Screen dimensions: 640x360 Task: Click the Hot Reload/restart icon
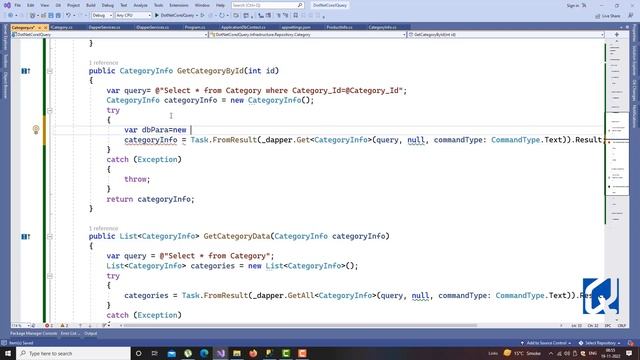[x=221, y=16]
